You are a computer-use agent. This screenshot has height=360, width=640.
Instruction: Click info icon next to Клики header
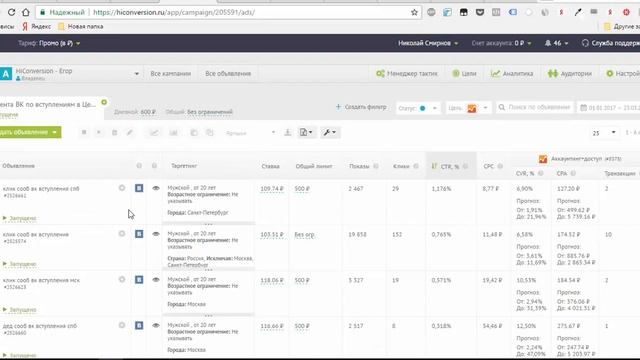[x=416, y=166]
